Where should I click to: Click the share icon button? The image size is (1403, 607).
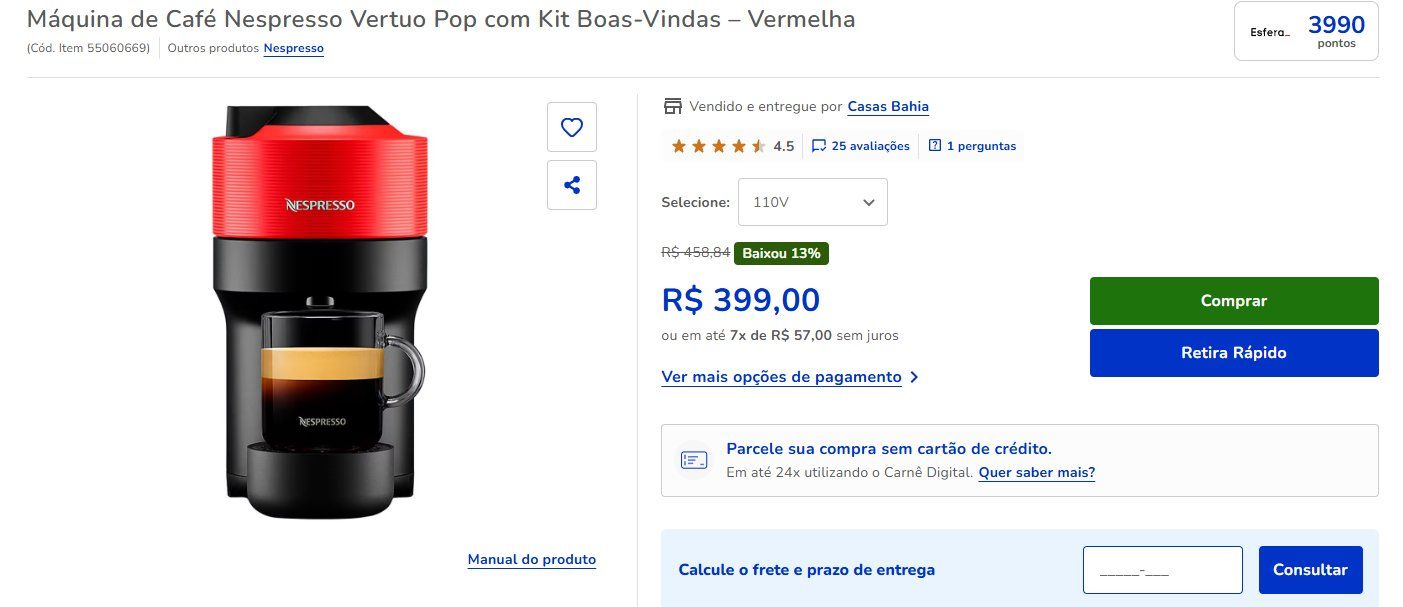point(572,185)
